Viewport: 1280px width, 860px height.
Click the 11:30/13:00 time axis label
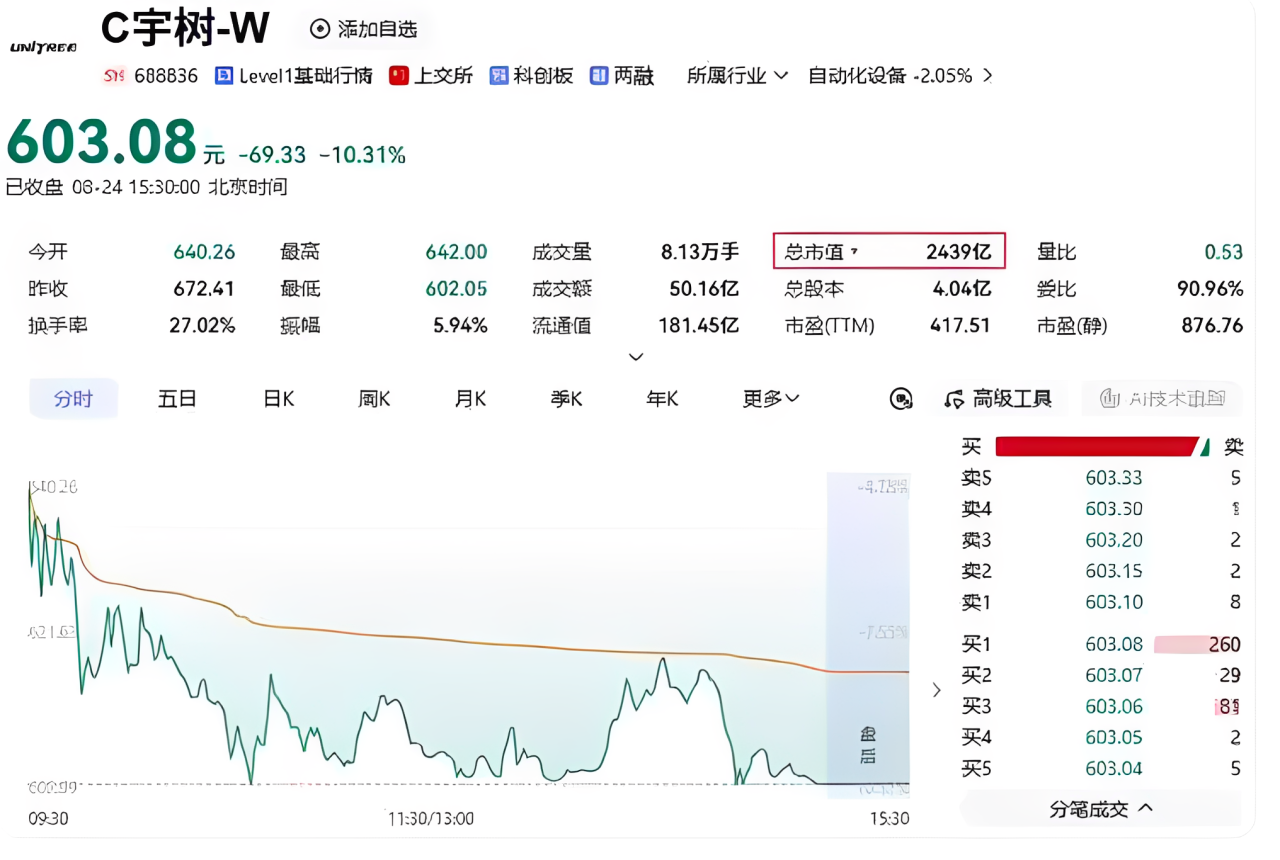pyautogui.click(x=431, y=818)
